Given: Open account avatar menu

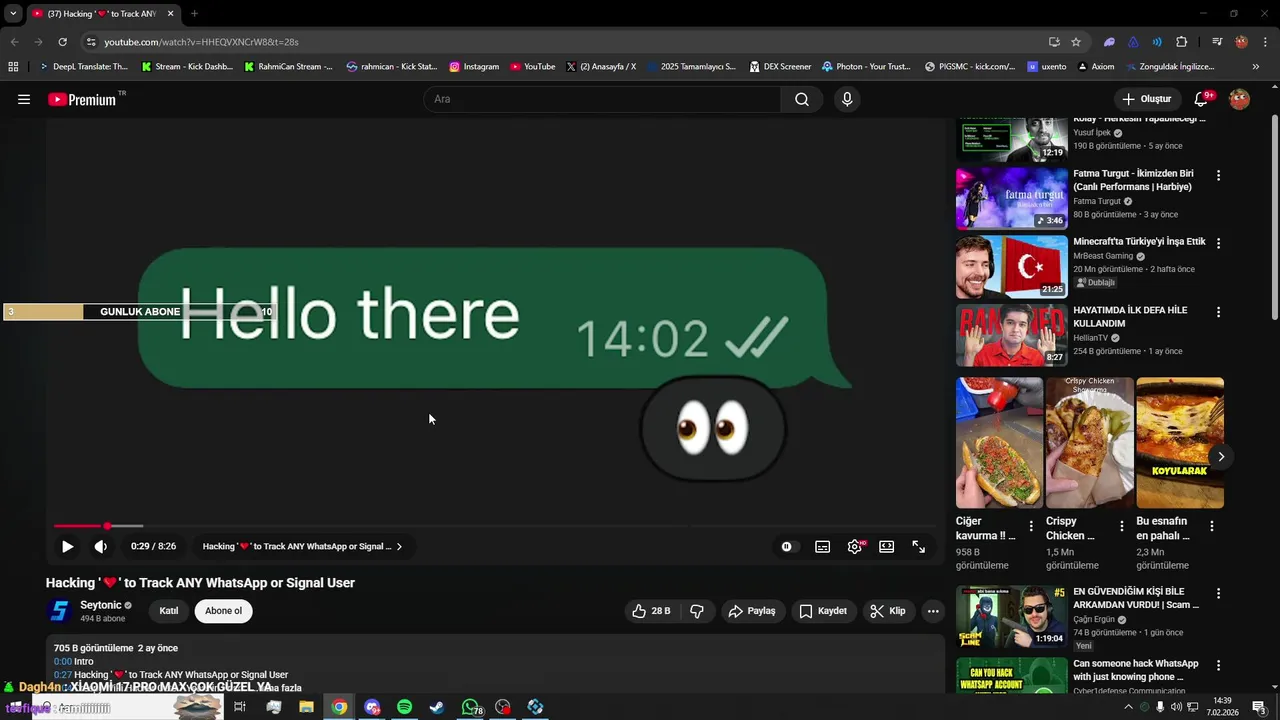Looking at the screenshot, I should click(1239, 99).
